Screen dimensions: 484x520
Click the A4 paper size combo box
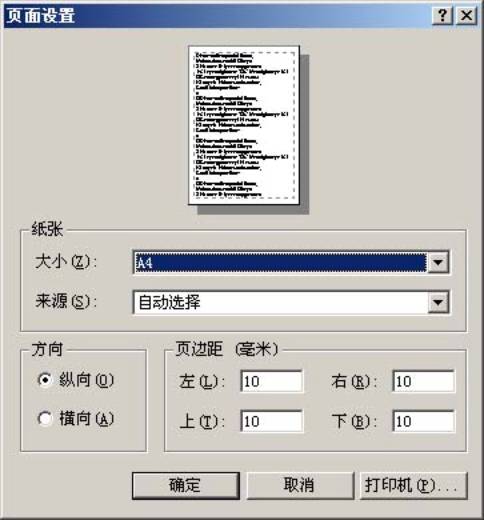(291, 262)
